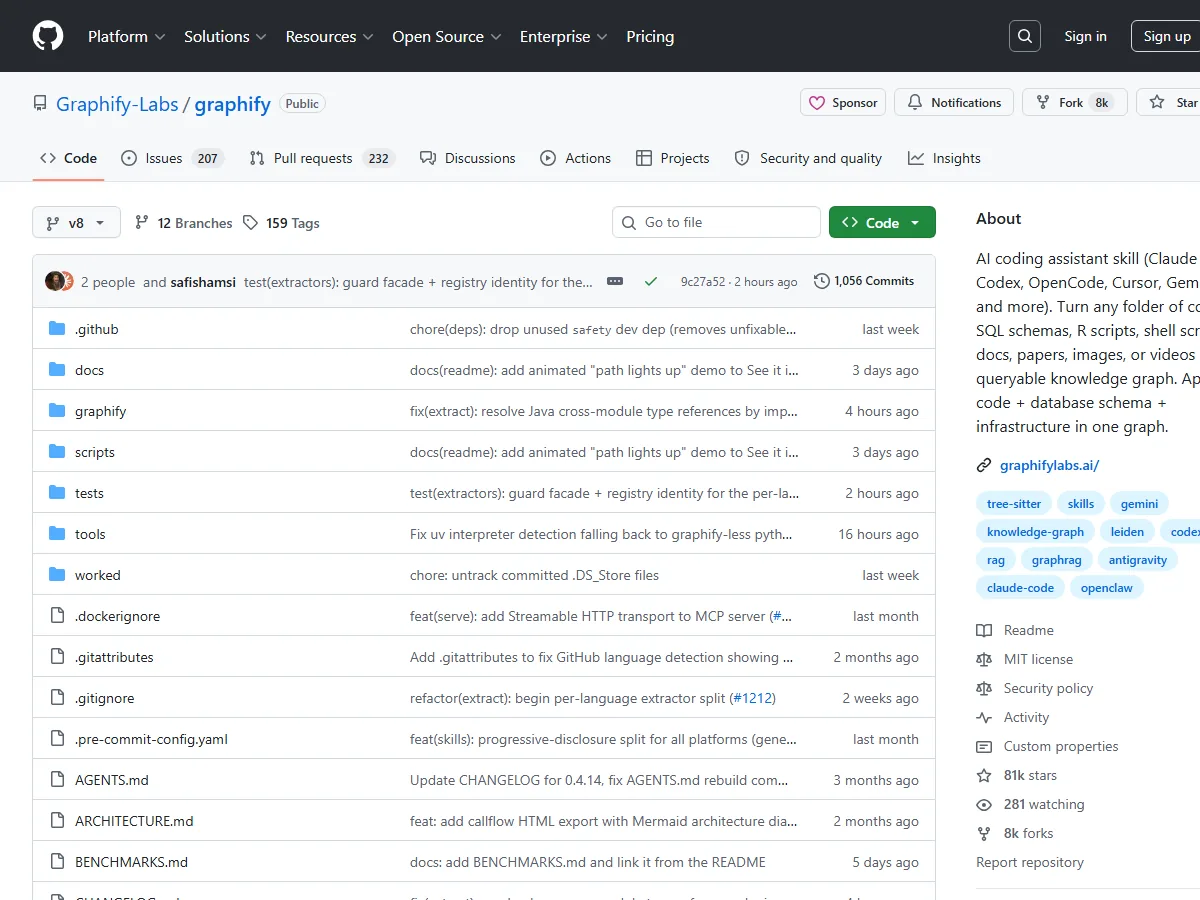The image size is (1200, 900).
Task: Click the file icon beside .gitattributes
Action: (57, 657)
